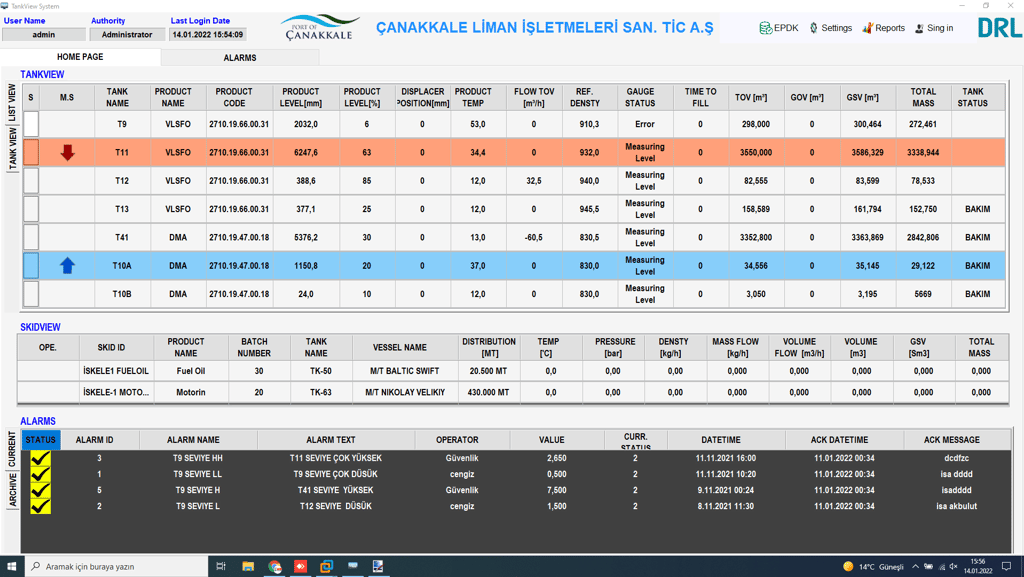Select tank name cell T9

(122, 124)
